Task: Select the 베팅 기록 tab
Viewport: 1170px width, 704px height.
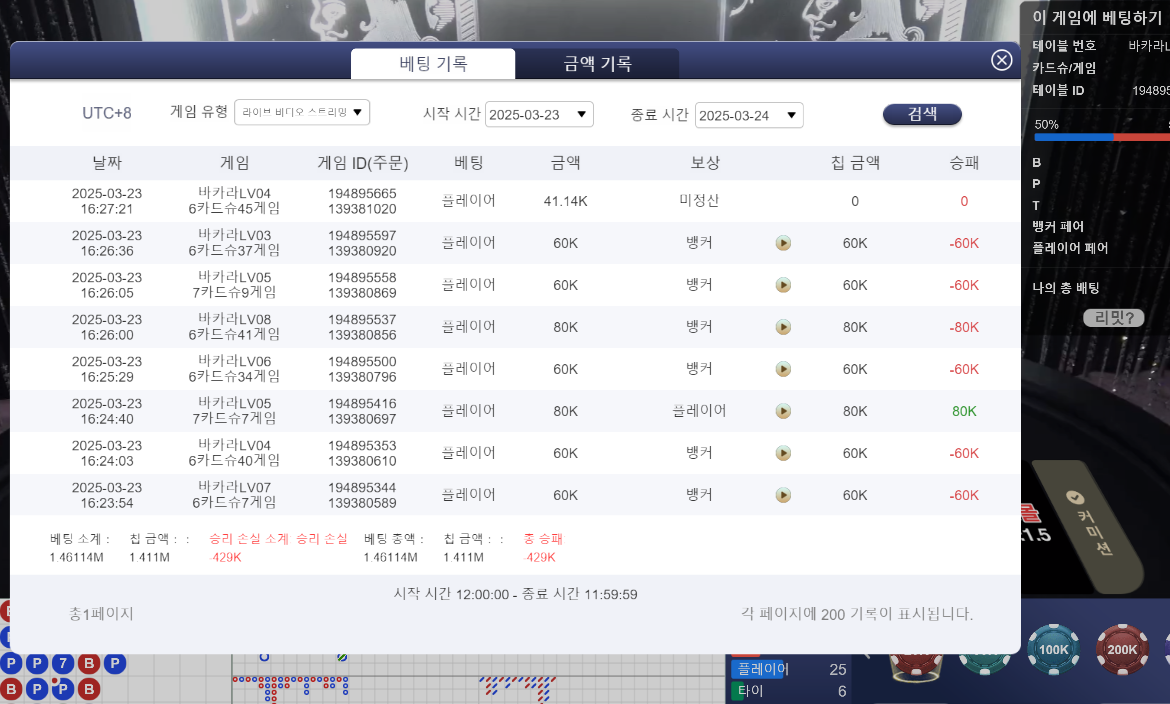Action: point(433,64)
